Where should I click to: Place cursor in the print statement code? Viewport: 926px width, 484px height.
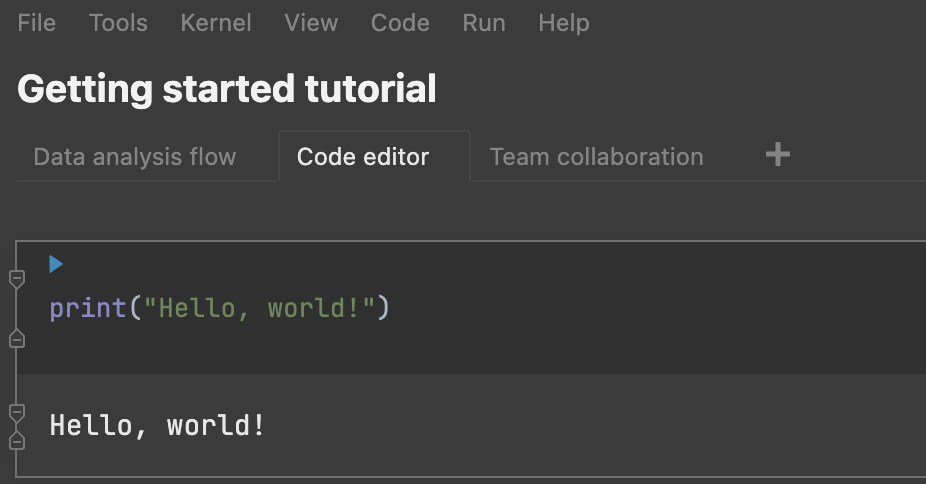click(x=88, y=308)
